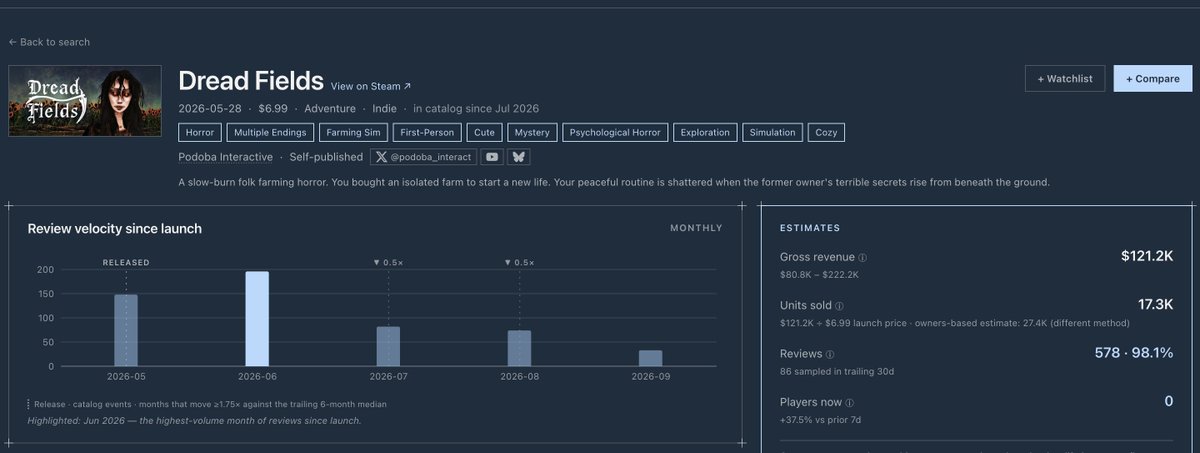
Task: Click the highlighted 2026-06 bar
Action: pyautogui.click(x=257, y=319)
